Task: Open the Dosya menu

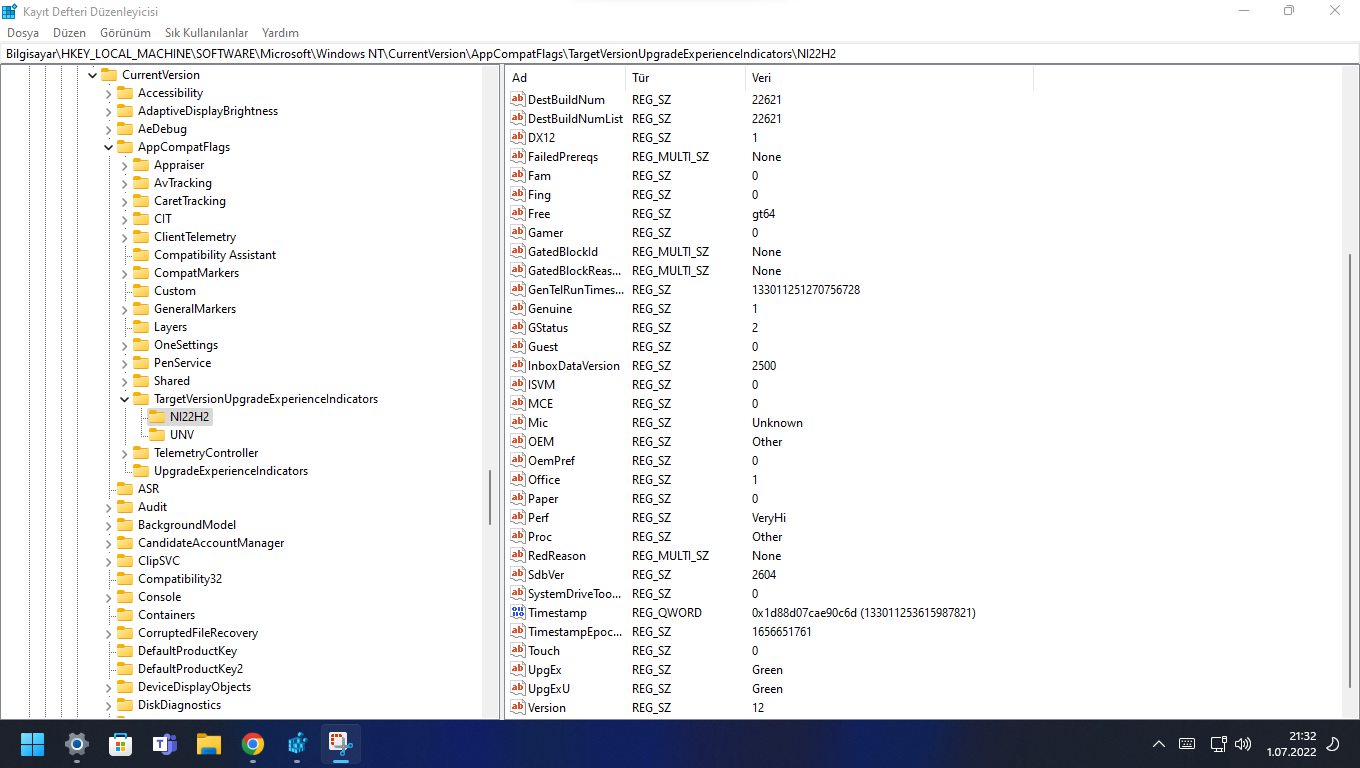Action: pyautogui.click(x=23, y=33)
